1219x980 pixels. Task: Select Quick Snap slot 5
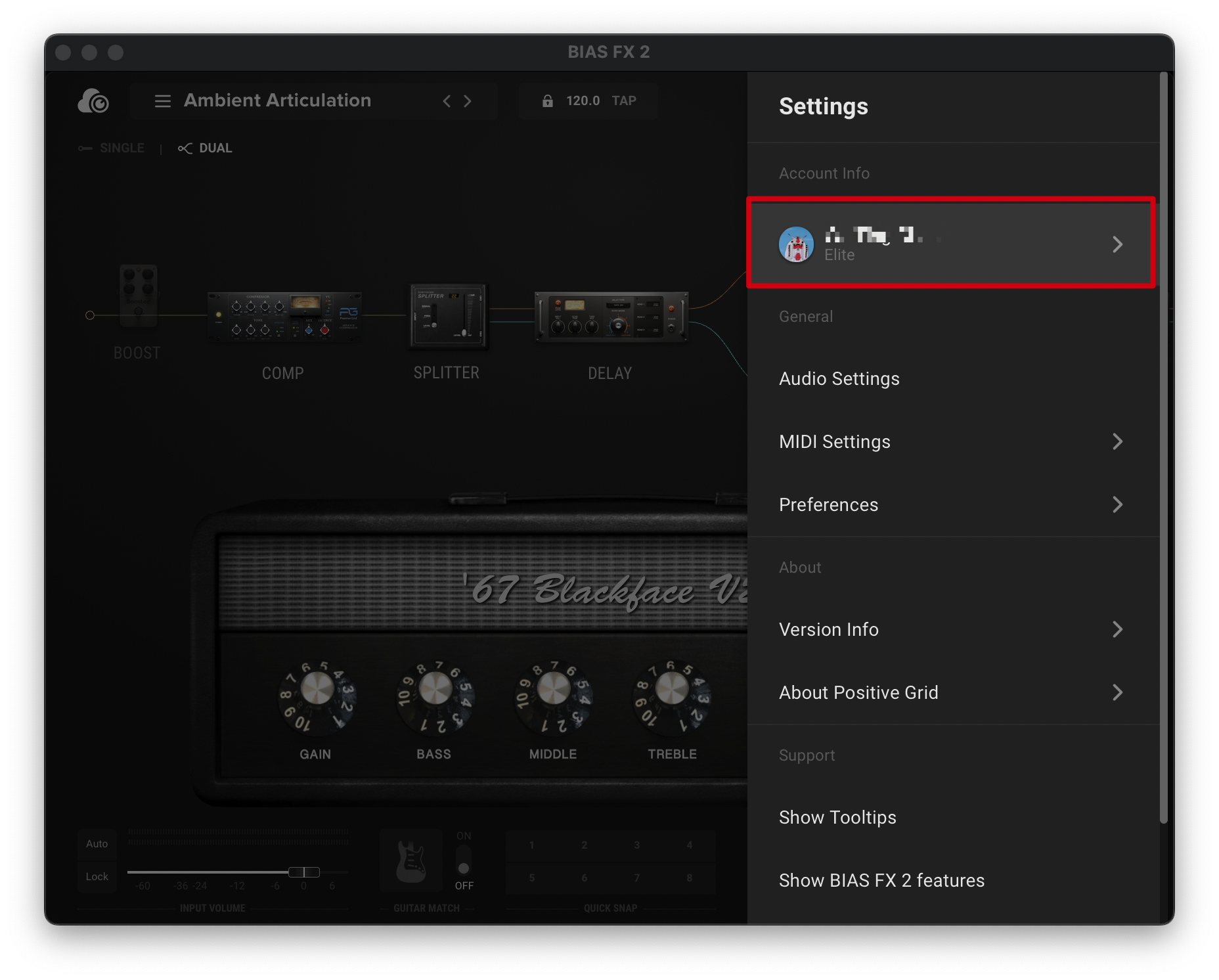click(x=532, y=878)
